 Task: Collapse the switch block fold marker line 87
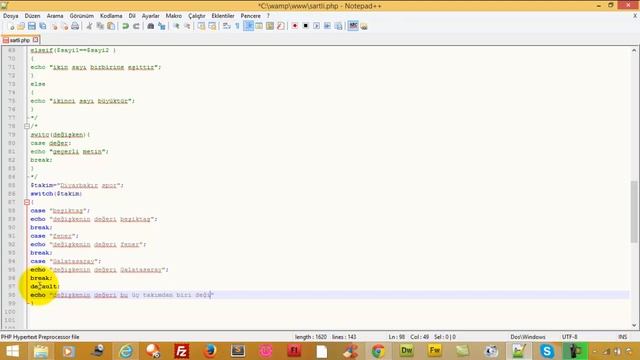tap(27, 202)
